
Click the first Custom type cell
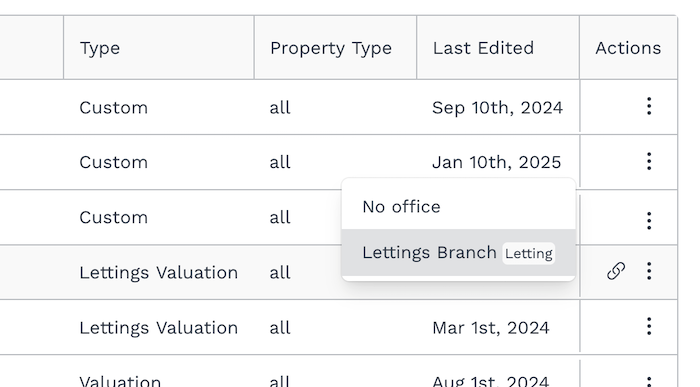(x=113, y=108)
